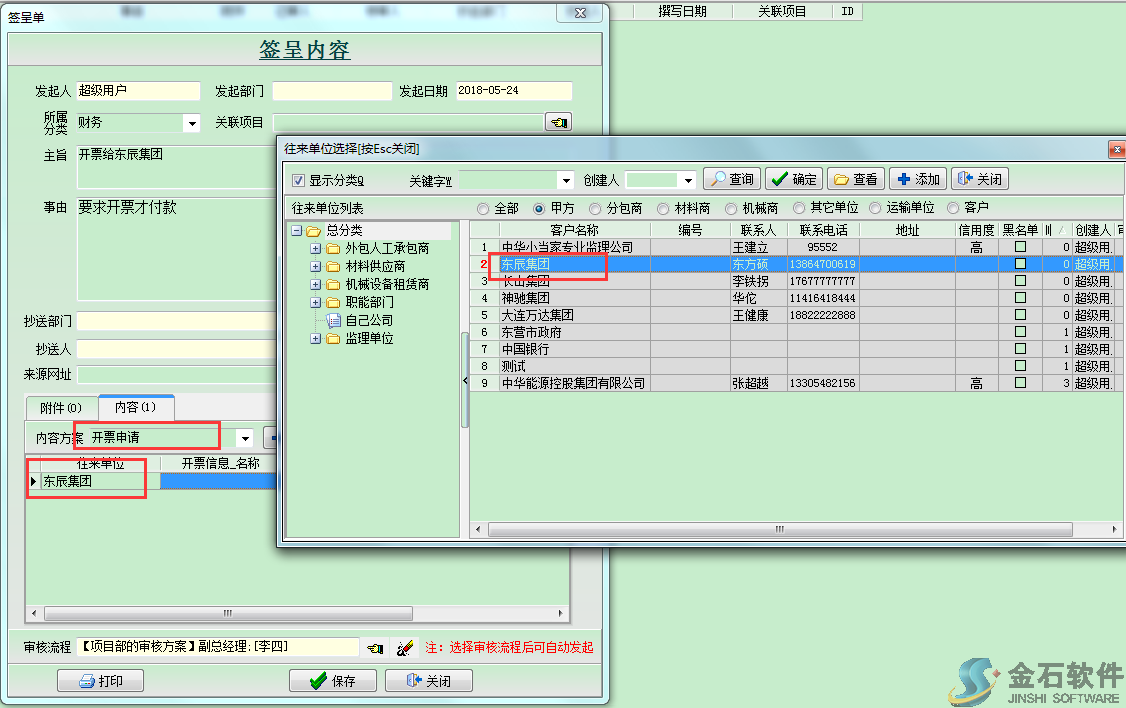Click the 打印 print button
Viewport: 1126px width, 708px height.
tap(100, 680)
